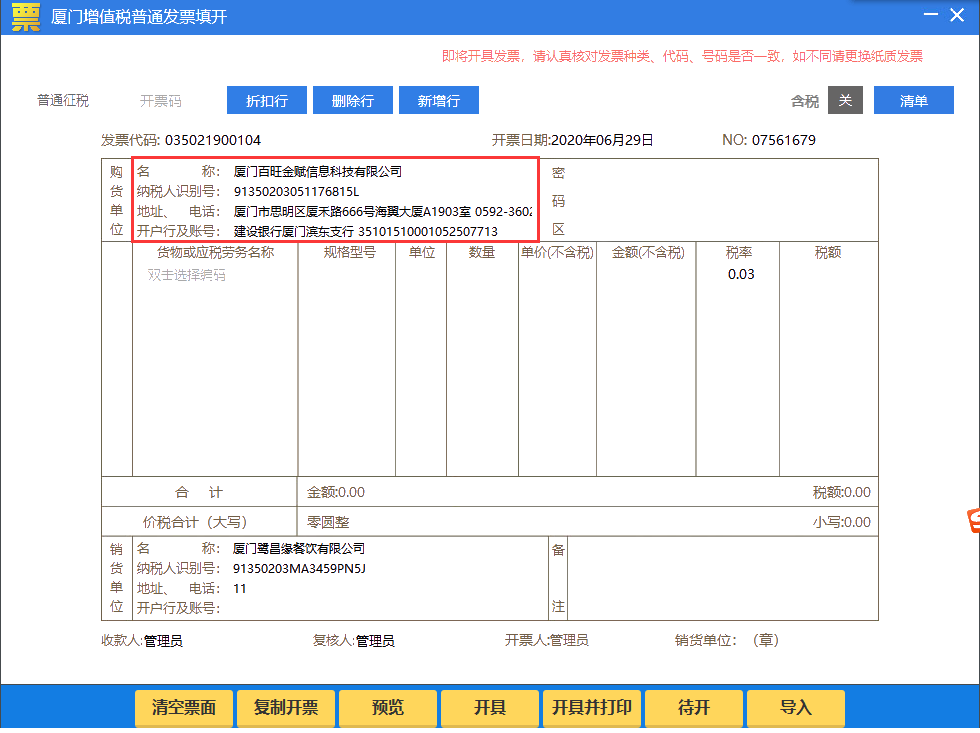Image resolution: width=980 pixels, height=733 pixels.
Task: Click the total 金额:0.00 text
Action: [336, 492]
